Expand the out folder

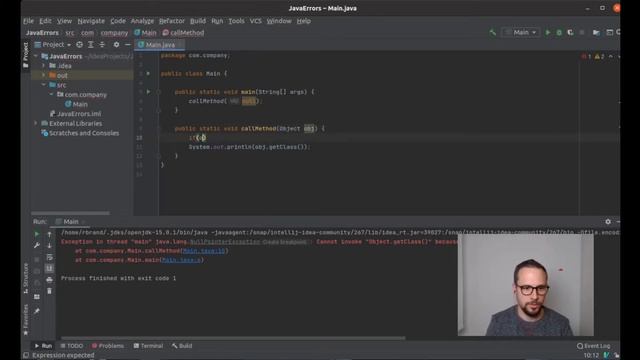coord(44,76)
